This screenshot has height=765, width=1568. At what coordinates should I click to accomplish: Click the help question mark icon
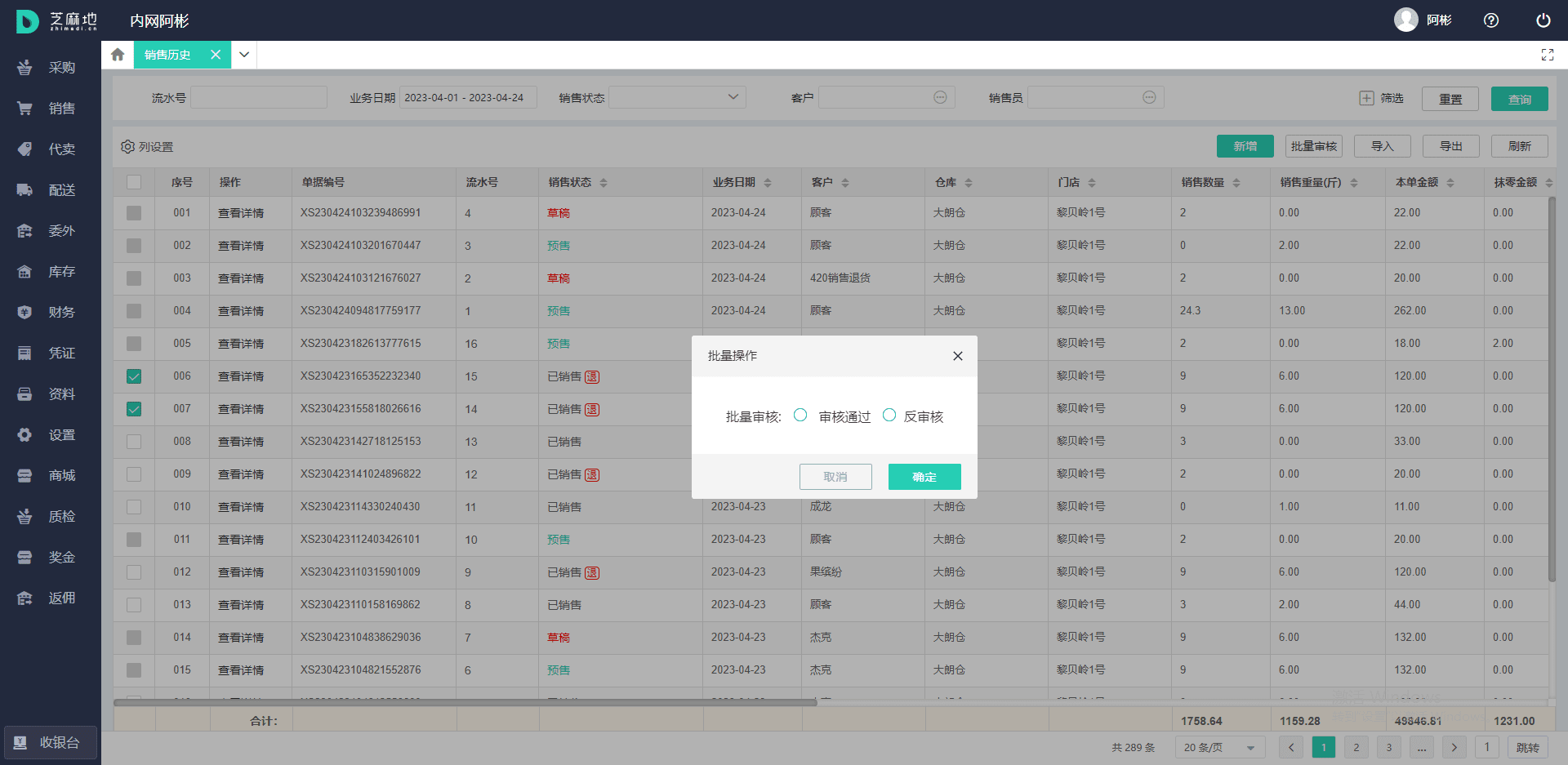(1491, 20)
